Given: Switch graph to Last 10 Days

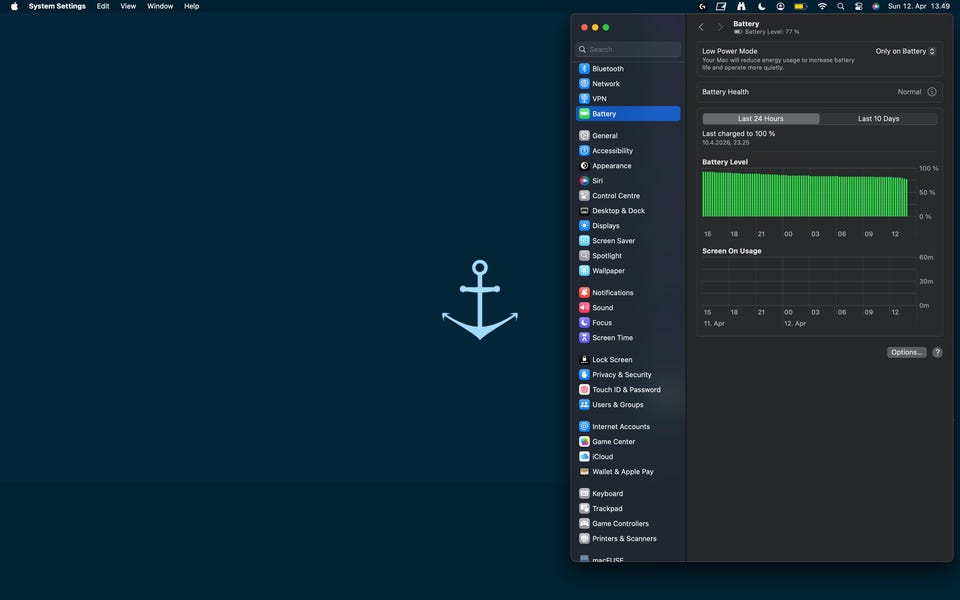Looking at the screenshot, I should [878, 119].
